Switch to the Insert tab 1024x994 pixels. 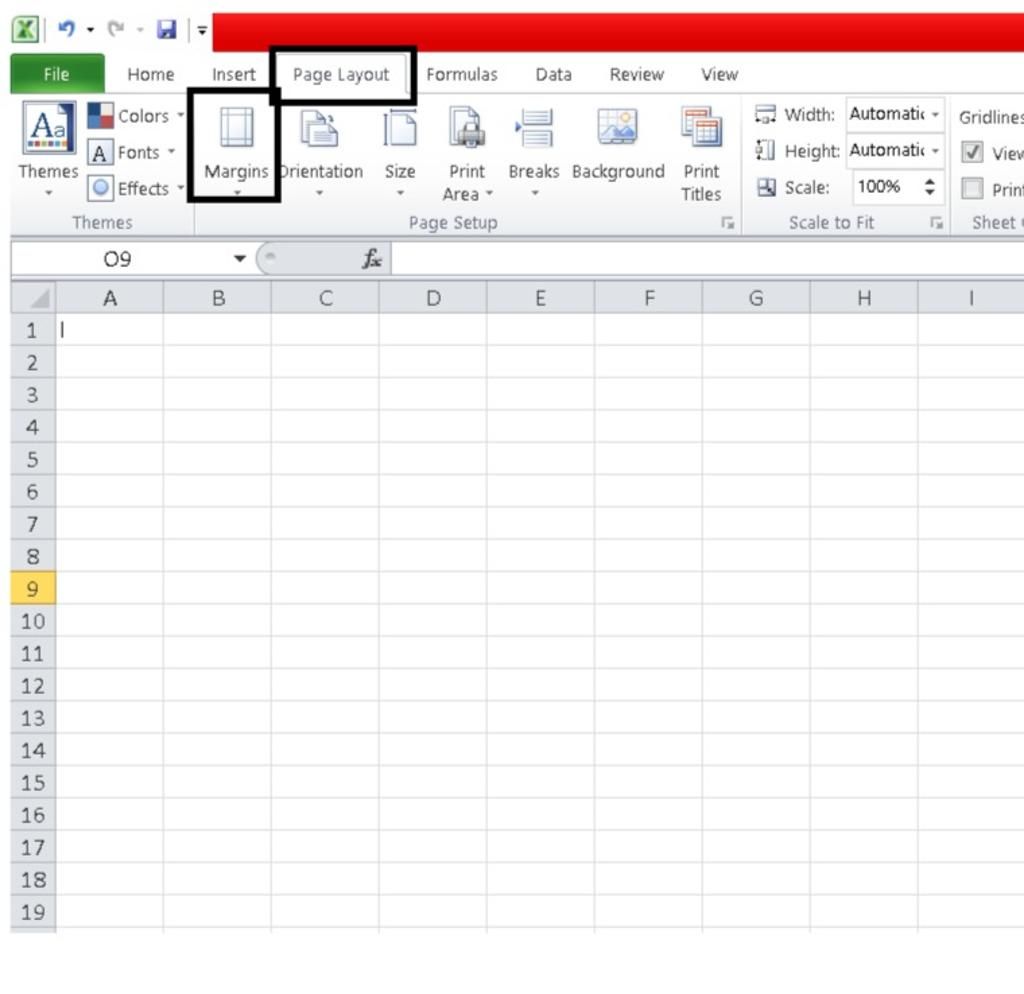[x=233, y=74]
